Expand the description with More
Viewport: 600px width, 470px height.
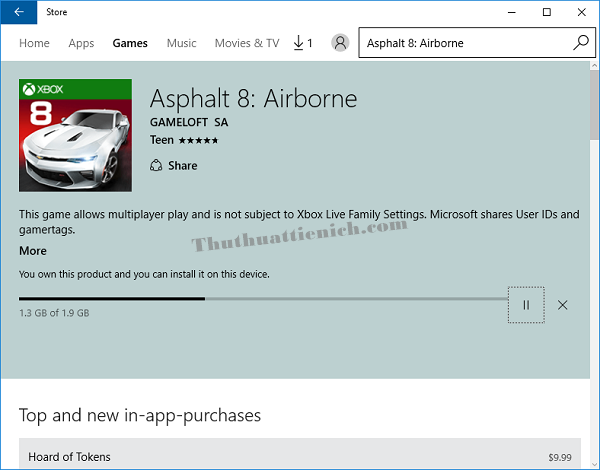33,251
